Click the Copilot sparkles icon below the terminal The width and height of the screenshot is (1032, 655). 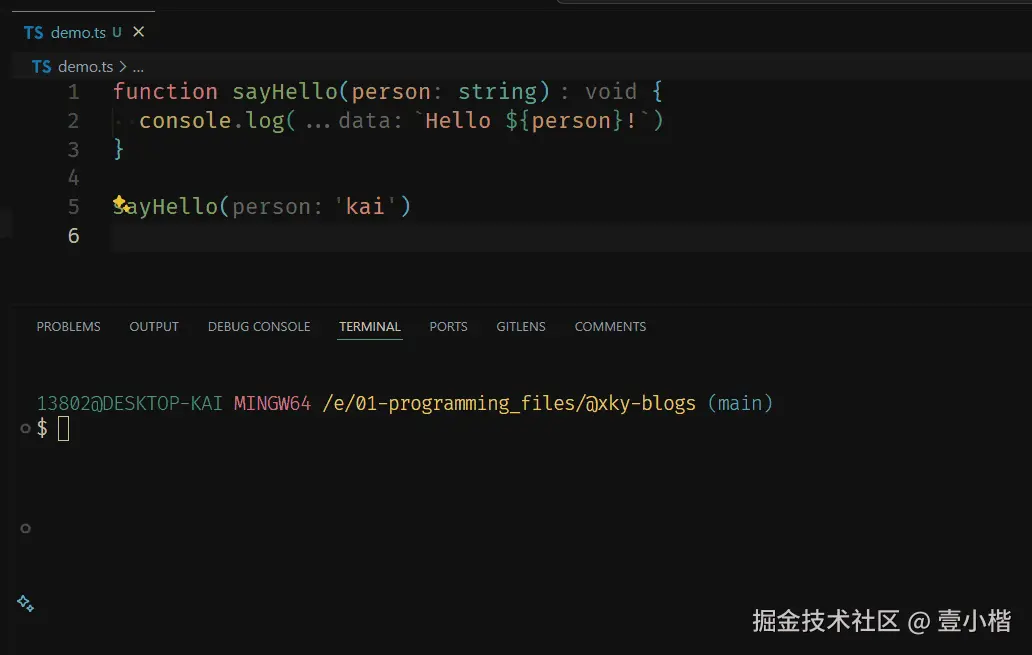tap(25, 602)
